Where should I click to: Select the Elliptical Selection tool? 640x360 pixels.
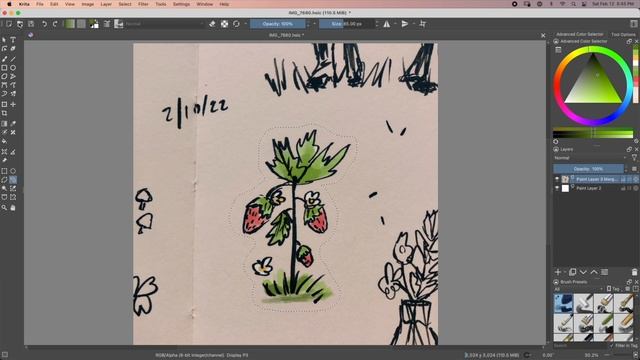[13, 171]
